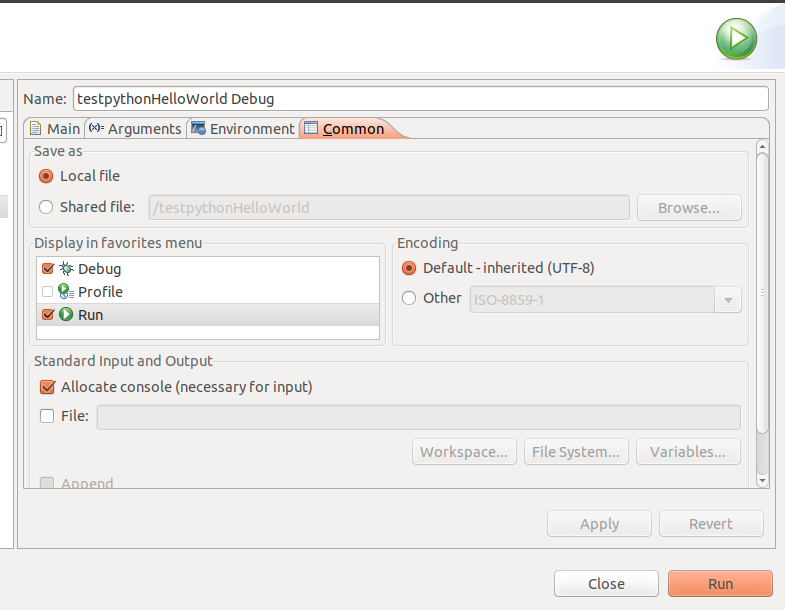Viewport: 785px width, 610px height.
Task: Click the Environment tab icon
Action: [x=198, y=128]
